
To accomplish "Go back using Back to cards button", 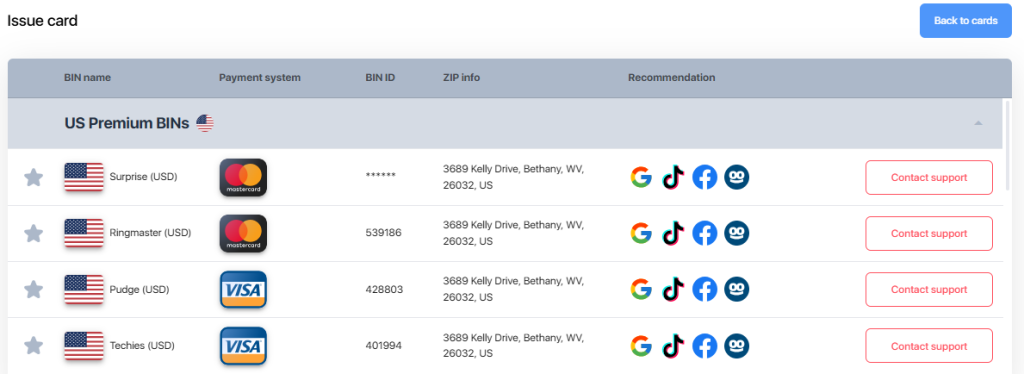I will point(965,21).
